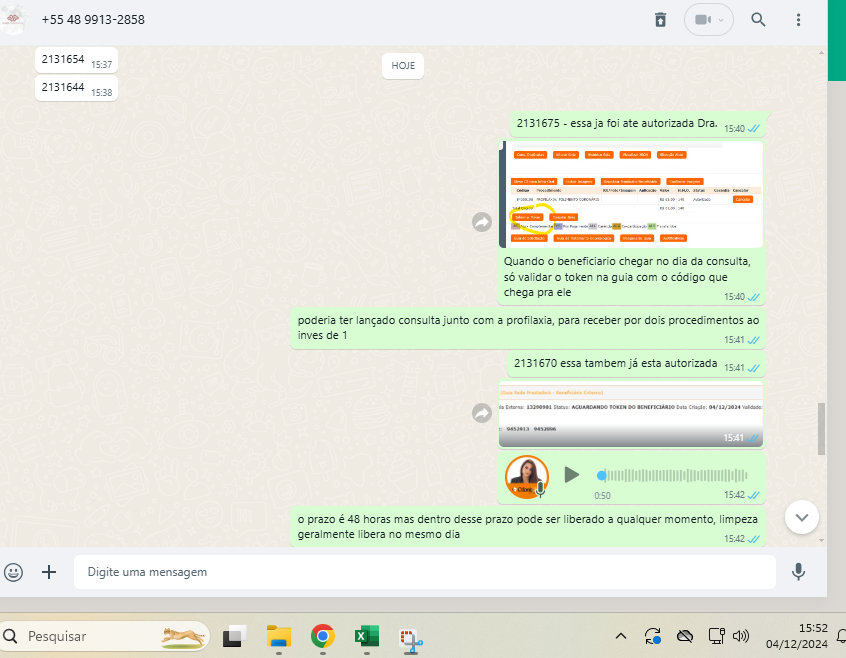Forward the AGUARDANDO TOKEN image message
This screenshot has height=658, width=846.
point(482,414)
